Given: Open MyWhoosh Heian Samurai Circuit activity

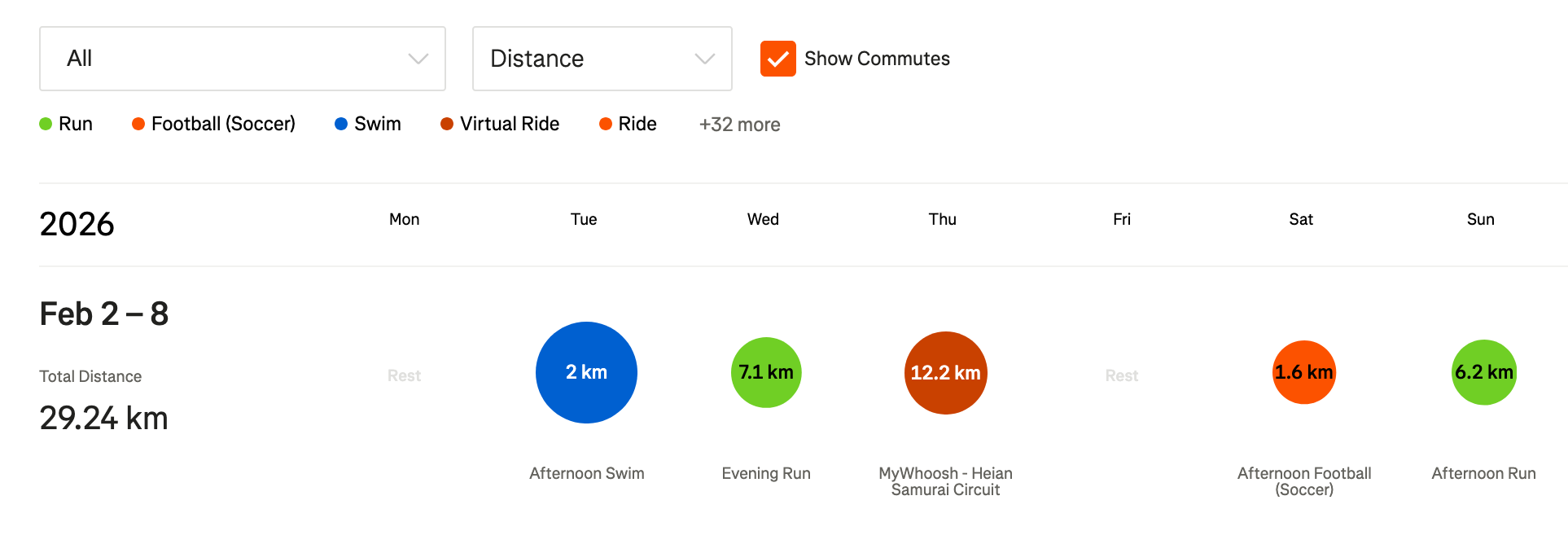Looking at the screenshot, I should click(x=945, y=481).
